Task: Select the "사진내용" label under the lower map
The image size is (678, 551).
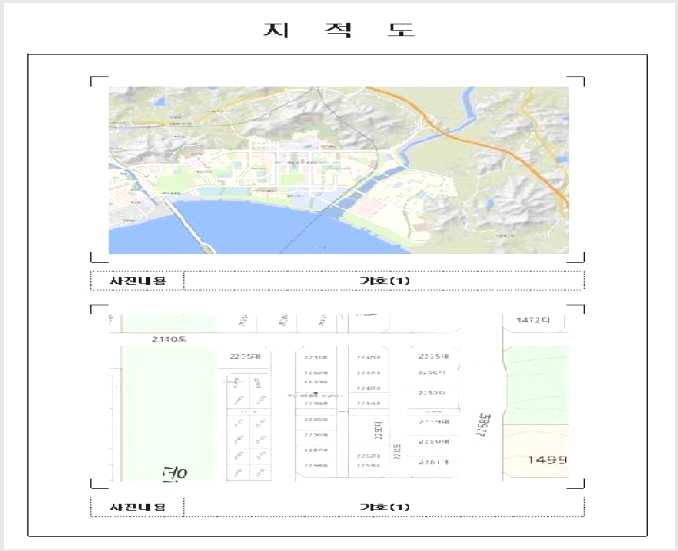Action: [x=138, y=507]
